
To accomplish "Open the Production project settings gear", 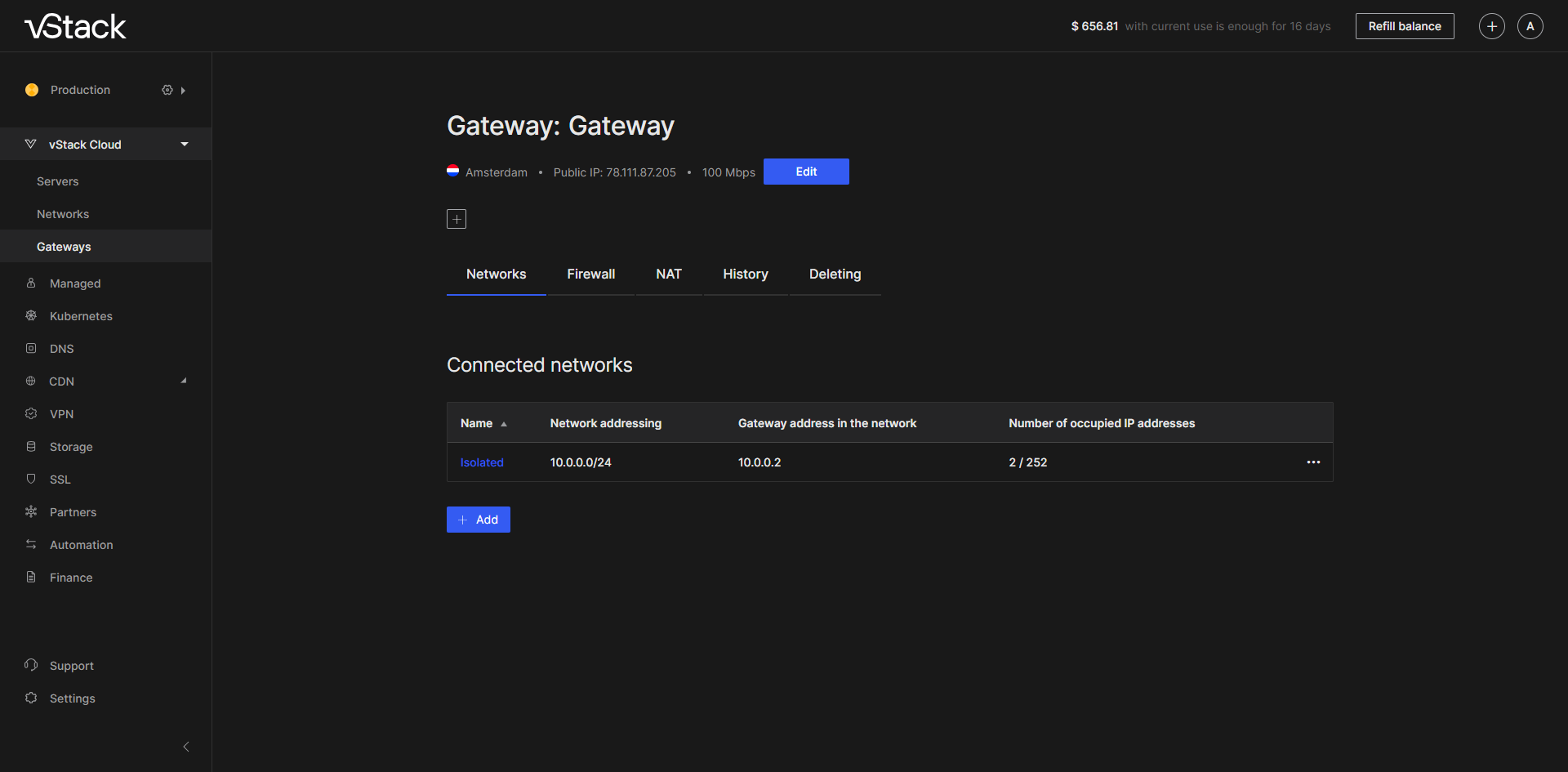I will (x=167, y=90).
